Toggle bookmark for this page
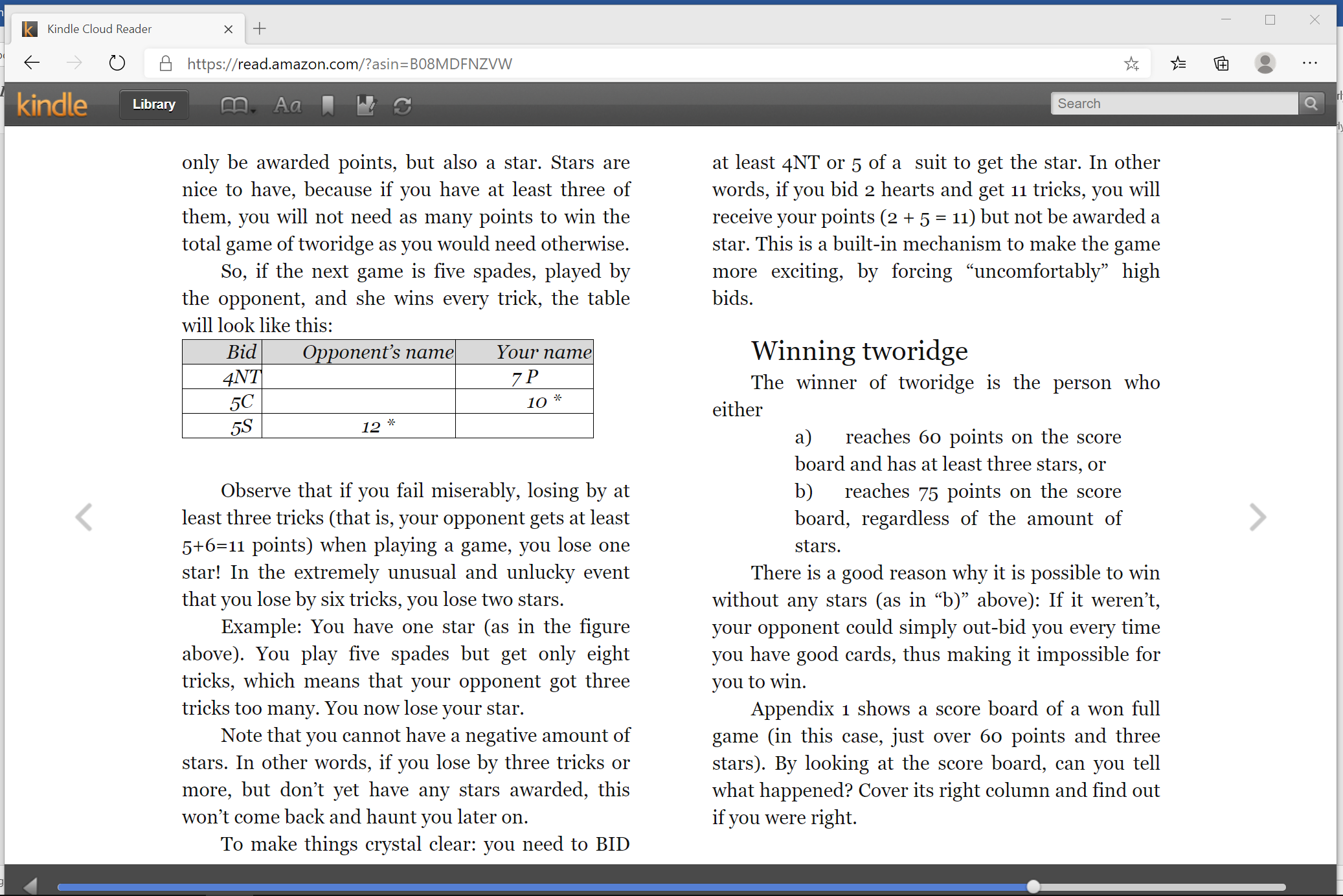This screenshot has width=1343, height=896. tap(328, 105)
